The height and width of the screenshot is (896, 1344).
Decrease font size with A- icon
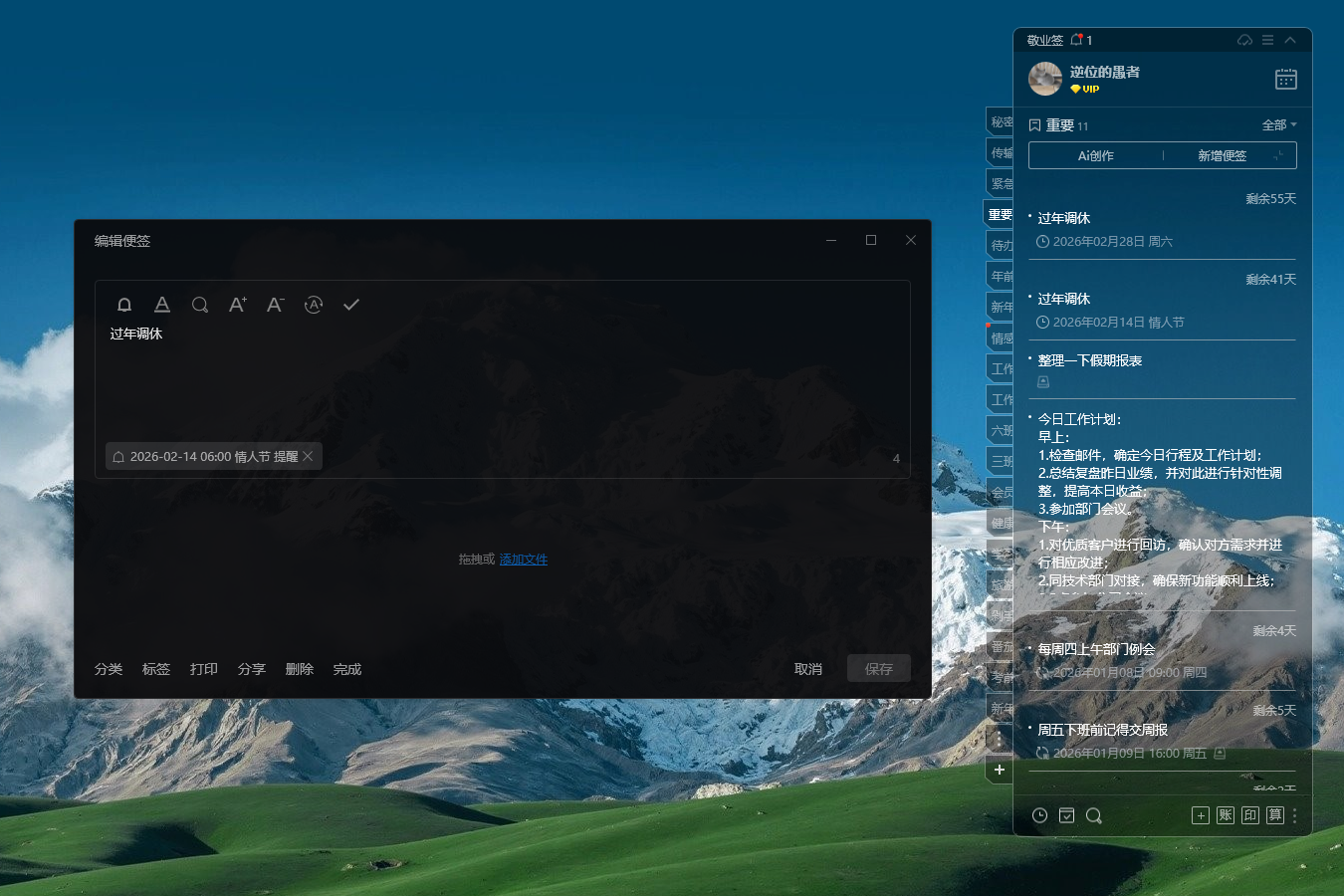coord(275,305)
